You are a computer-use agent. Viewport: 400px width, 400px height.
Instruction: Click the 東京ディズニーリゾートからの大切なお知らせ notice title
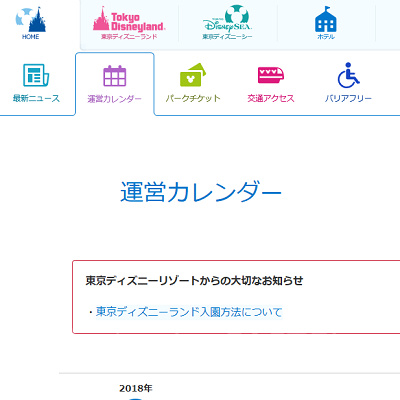pyautogui.click(x=194, y=281)
